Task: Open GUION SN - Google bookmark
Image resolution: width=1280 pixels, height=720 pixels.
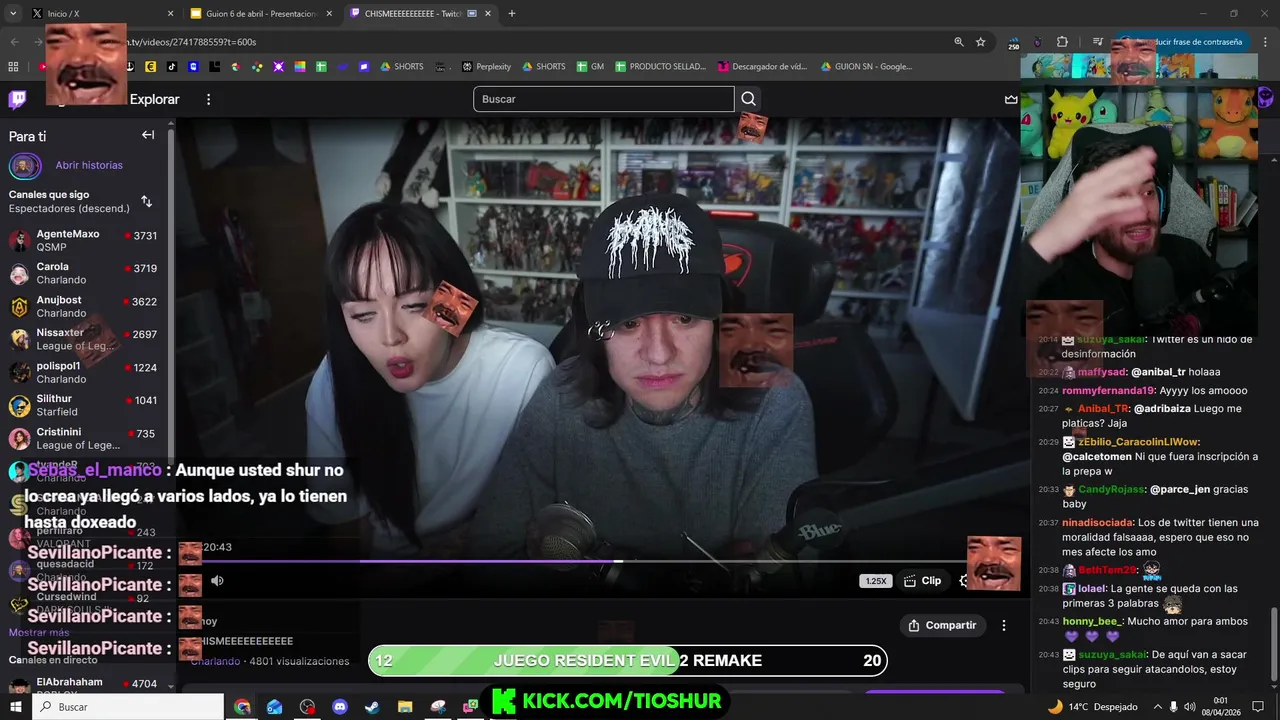Action: point(867,67)
